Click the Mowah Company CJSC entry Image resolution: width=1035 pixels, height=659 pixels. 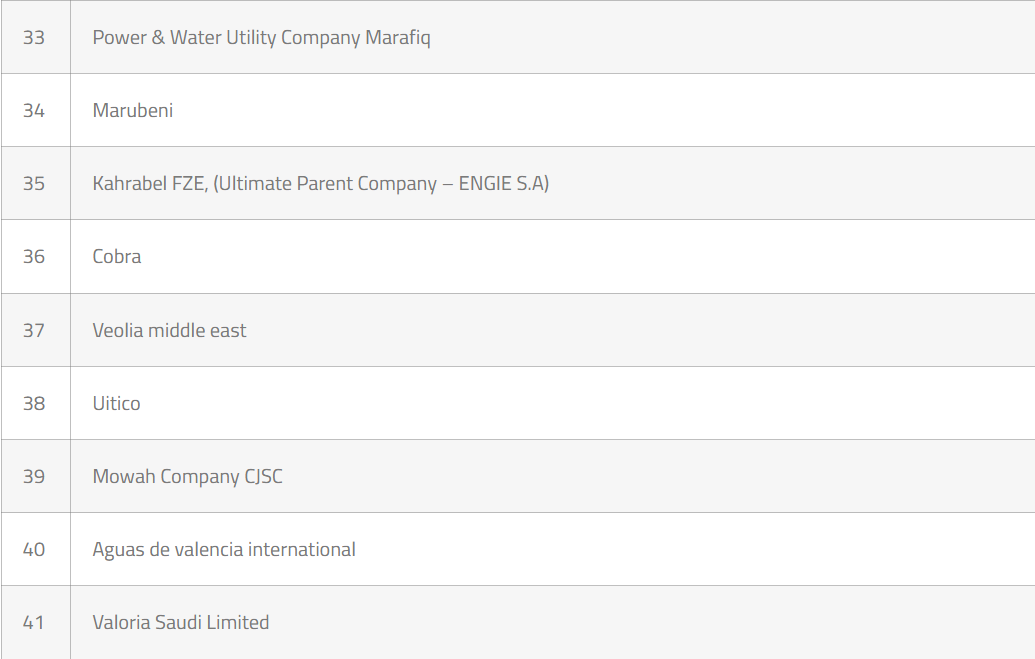coord(187,476)
